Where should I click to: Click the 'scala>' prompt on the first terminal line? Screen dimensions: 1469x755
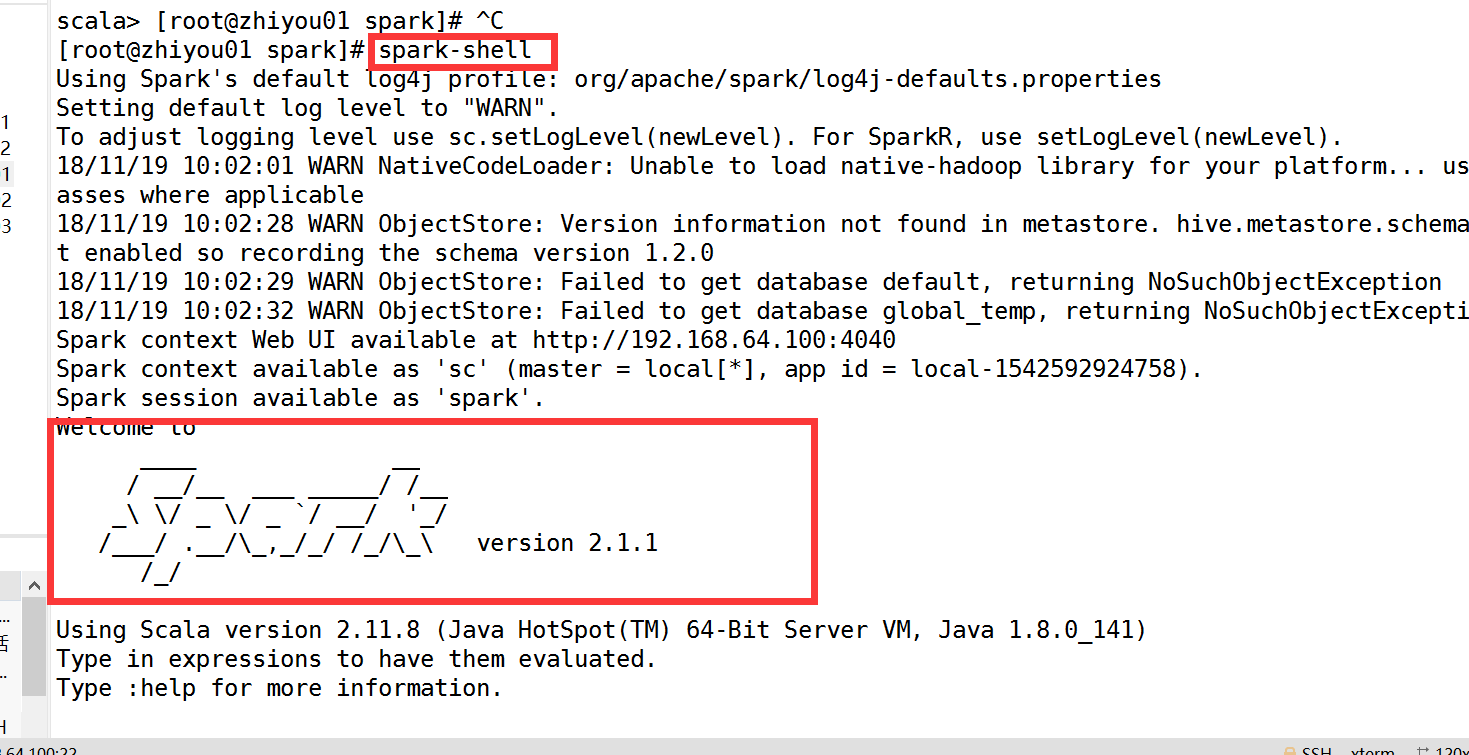pyautogui.click(x=98, y=21)
